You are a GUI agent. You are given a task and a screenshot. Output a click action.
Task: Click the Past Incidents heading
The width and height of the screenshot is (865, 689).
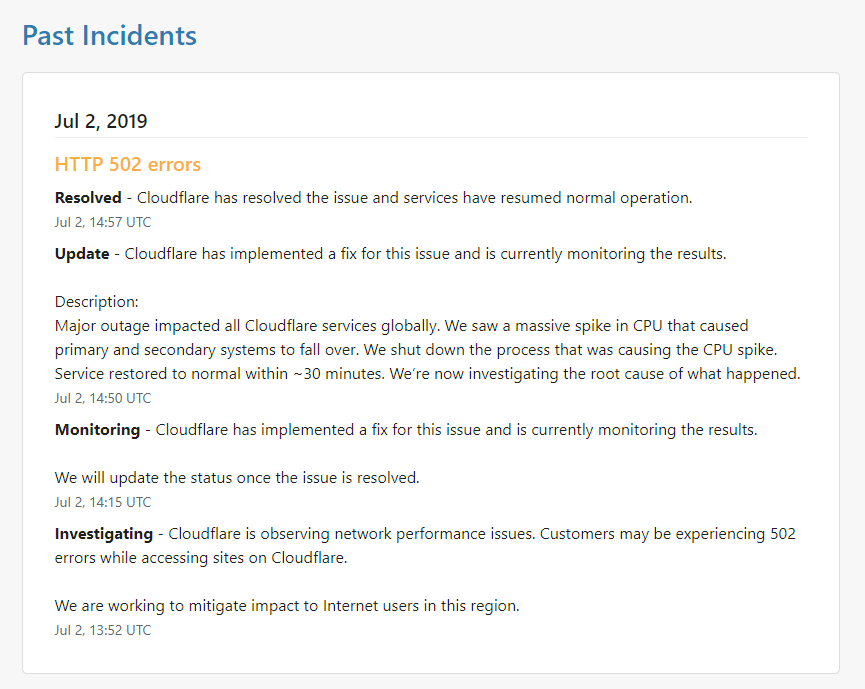tap(109, 36)
